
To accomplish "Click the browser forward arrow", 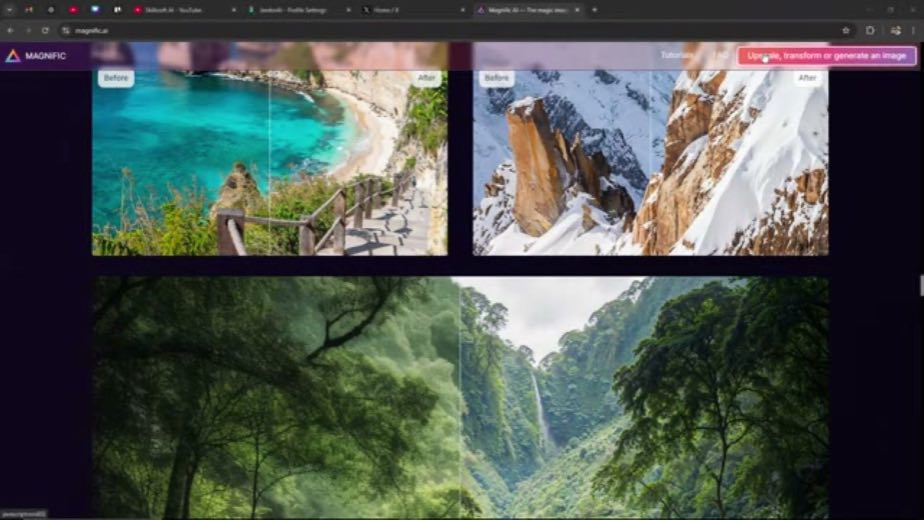I will (28, 30).
